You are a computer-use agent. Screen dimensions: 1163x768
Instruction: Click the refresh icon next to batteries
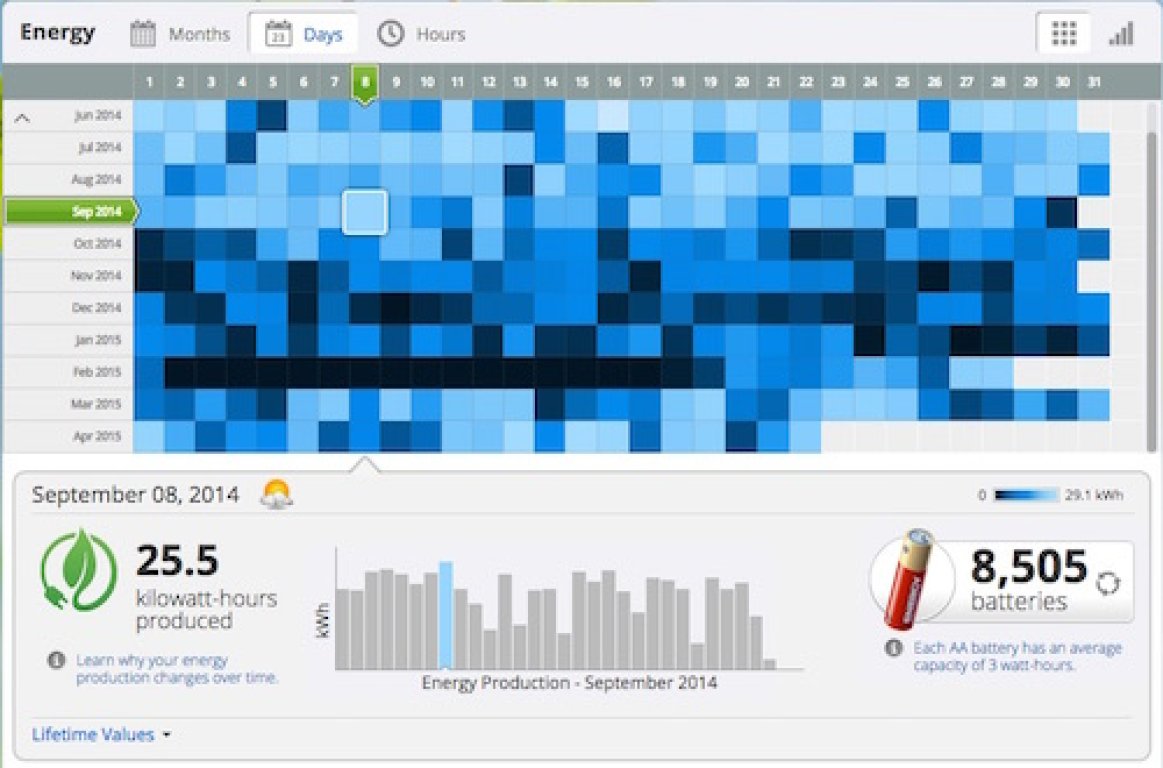click(1108, 583)
